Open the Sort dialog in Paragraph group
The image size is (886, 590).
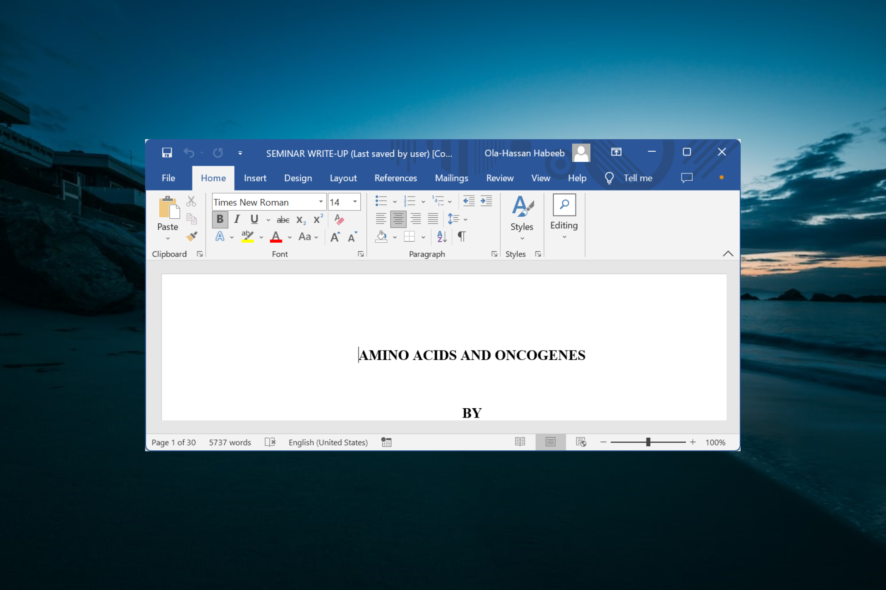(x=440, y=236)
